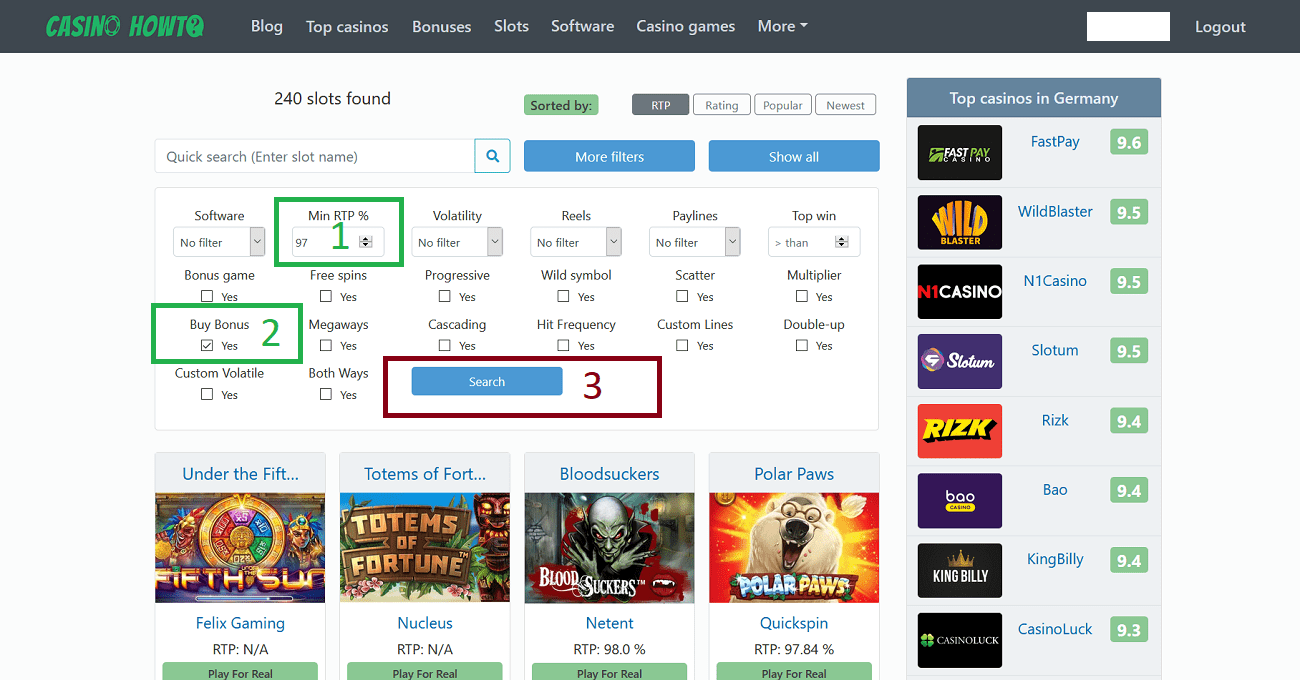Open the FastPay casino name link

pos(1055,141)
